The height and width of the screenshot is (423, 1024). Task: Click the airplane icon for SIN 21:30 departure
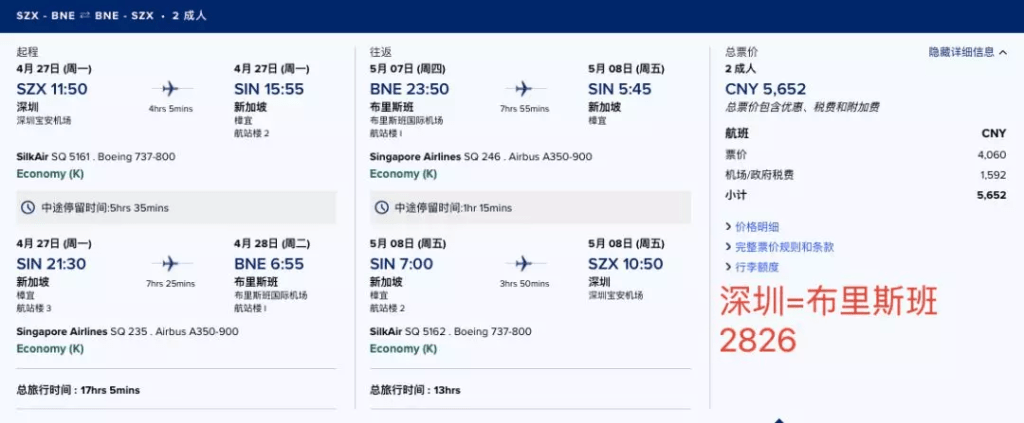tap(170, 264)
